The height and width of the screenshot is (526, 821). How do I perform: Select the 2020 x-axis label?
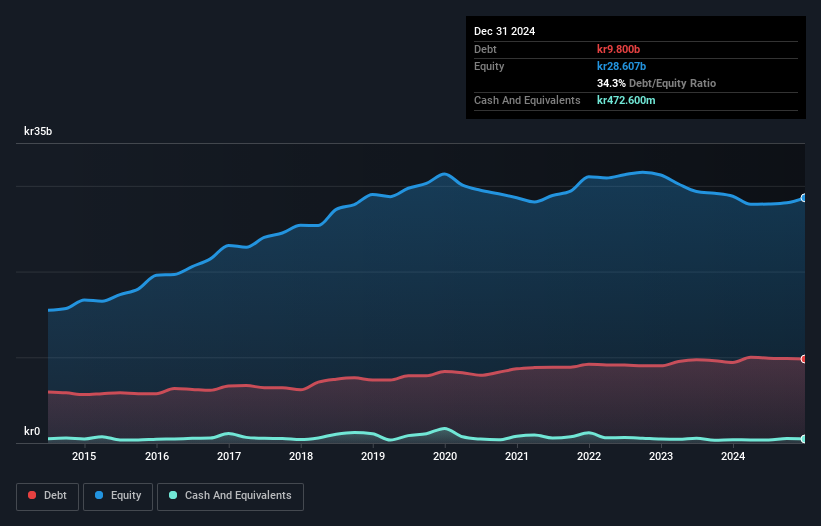(445, 456)
